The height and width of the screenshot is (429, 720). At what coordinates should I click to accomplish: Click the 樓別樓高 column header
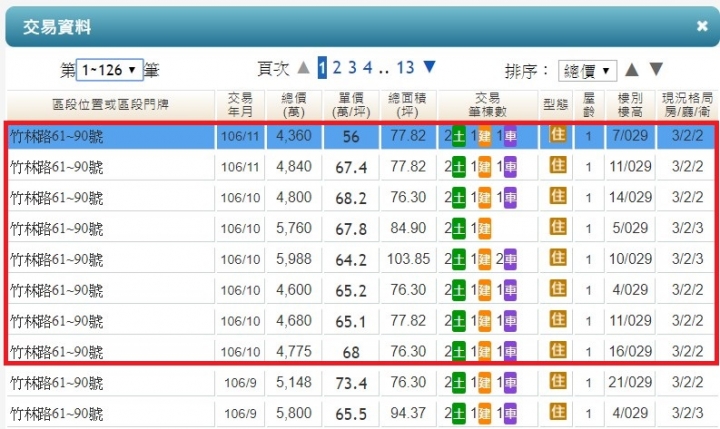point(630,105)
